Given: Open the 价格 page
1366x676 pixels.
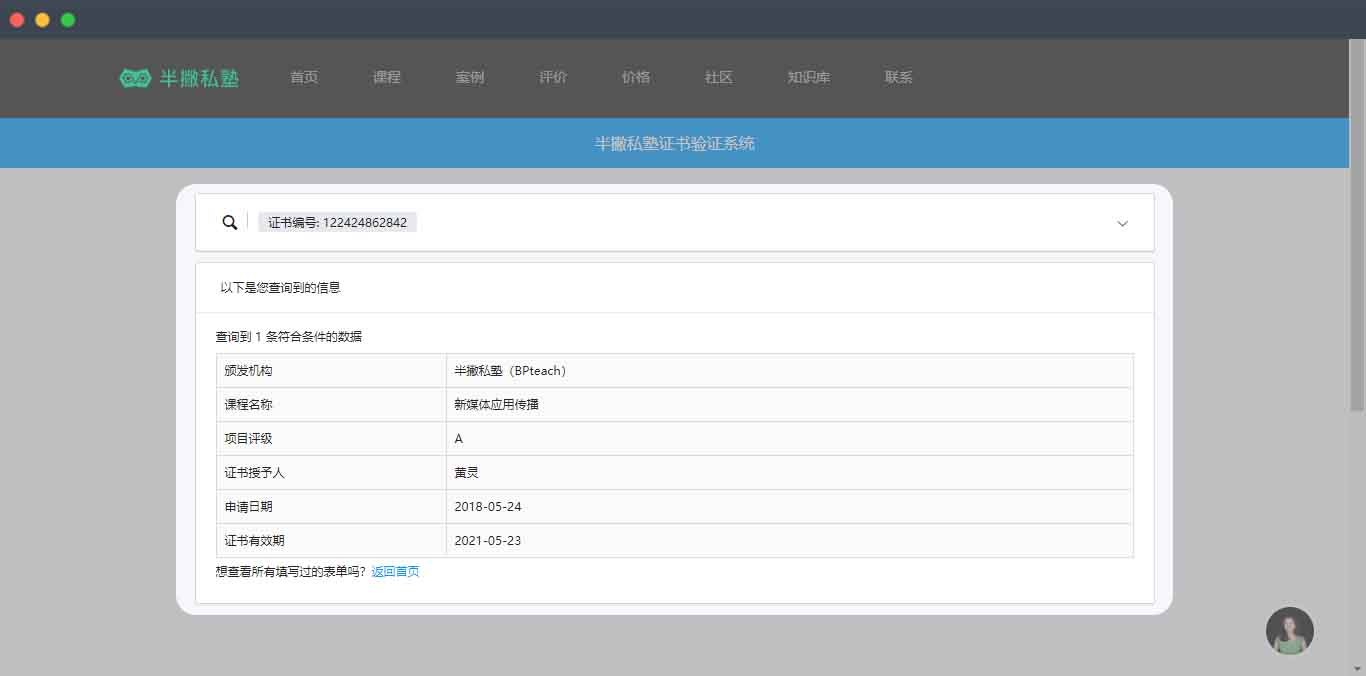Looking at the screenshot, I should tap(636, 77).
